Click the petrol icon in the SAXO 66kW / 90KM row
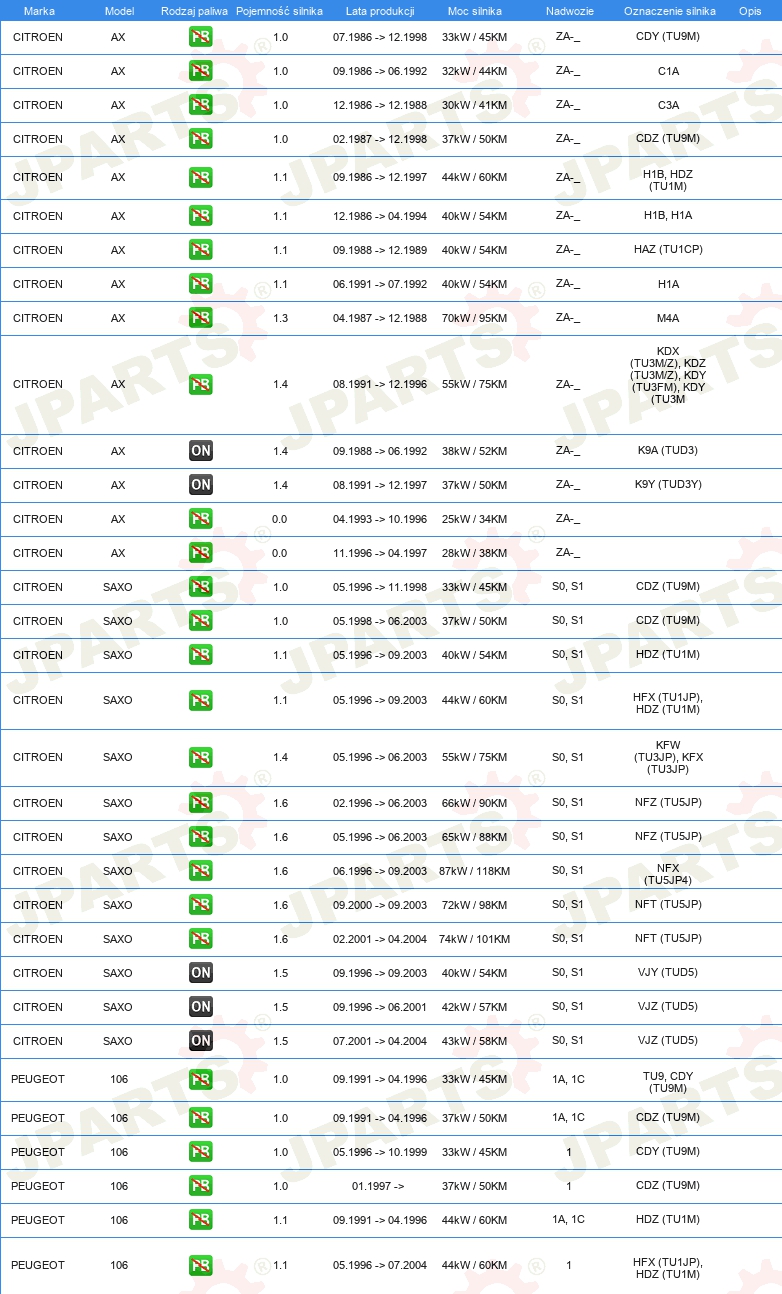 coord(201,803)
